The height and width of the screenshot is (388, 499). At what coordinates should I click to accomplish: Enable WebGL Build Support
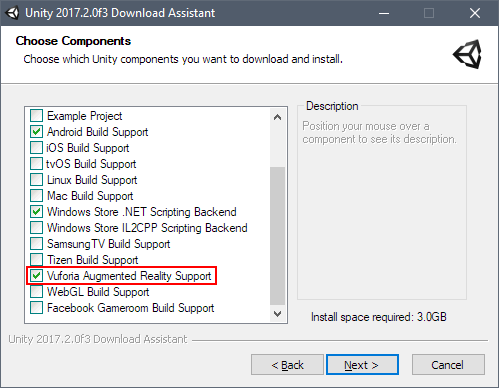coord(36,292)
